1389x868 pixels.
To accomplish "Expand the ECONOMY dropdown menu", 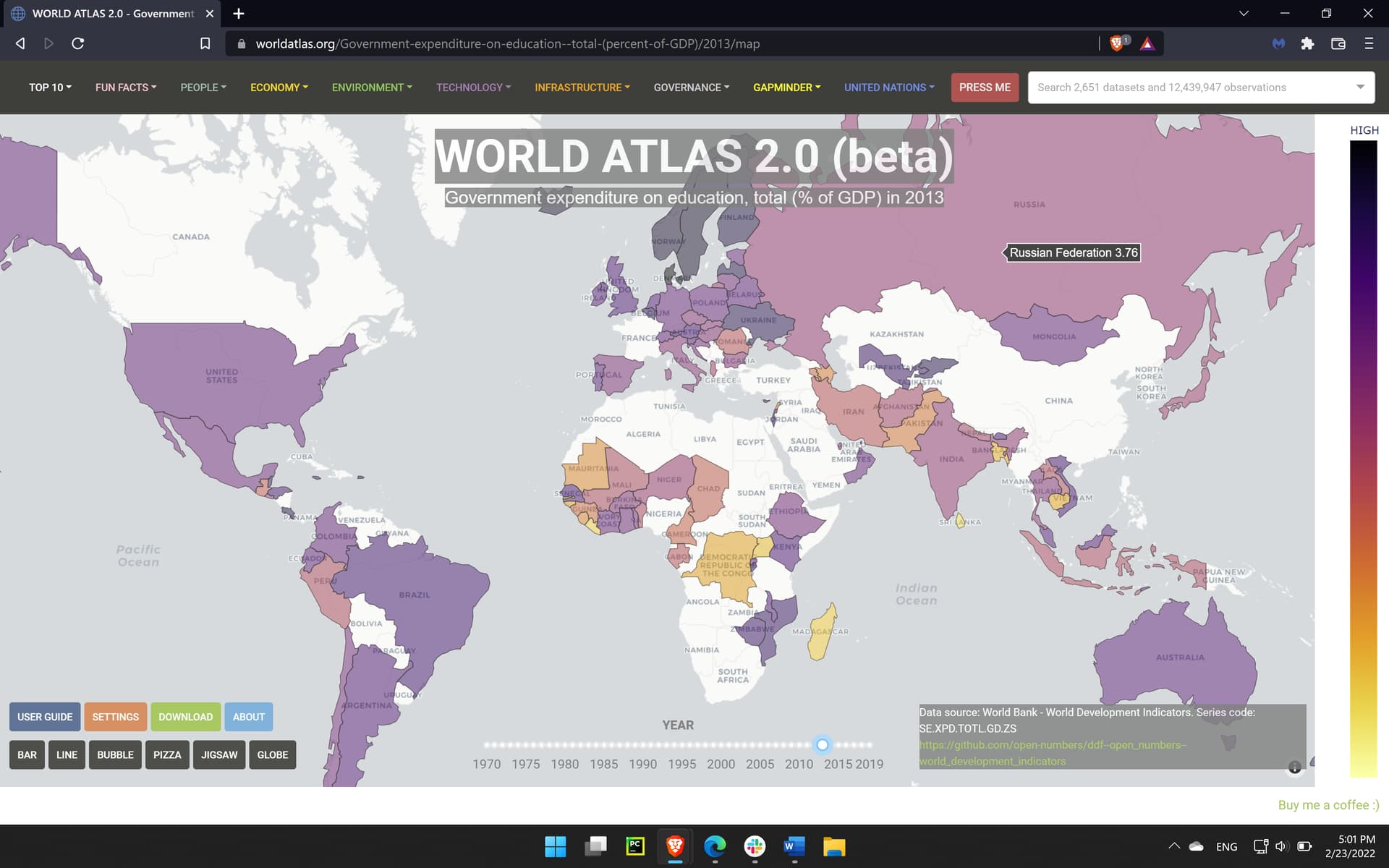I will (x=279, y=88).
